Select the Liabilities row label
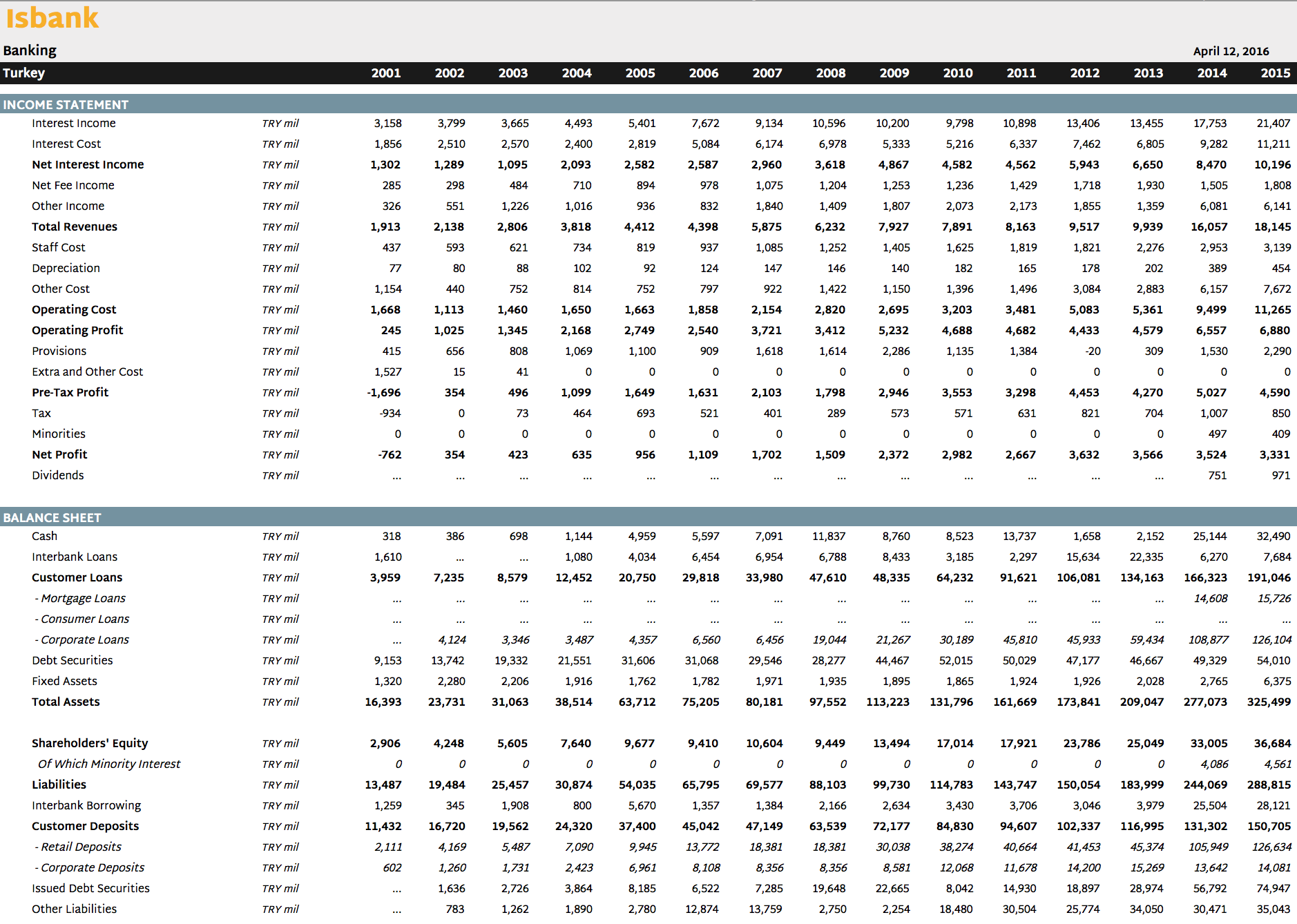 point(59,785)
